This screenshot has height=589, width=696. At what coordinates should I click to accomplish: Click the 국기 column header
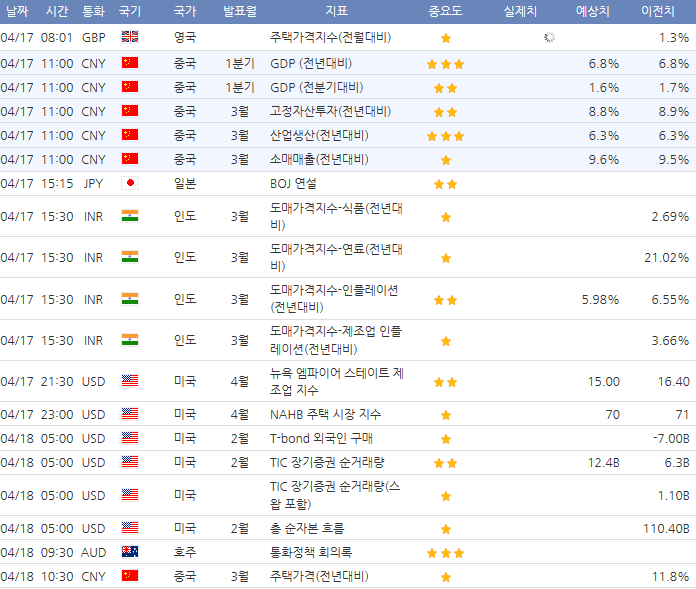[x=130, y=11]
